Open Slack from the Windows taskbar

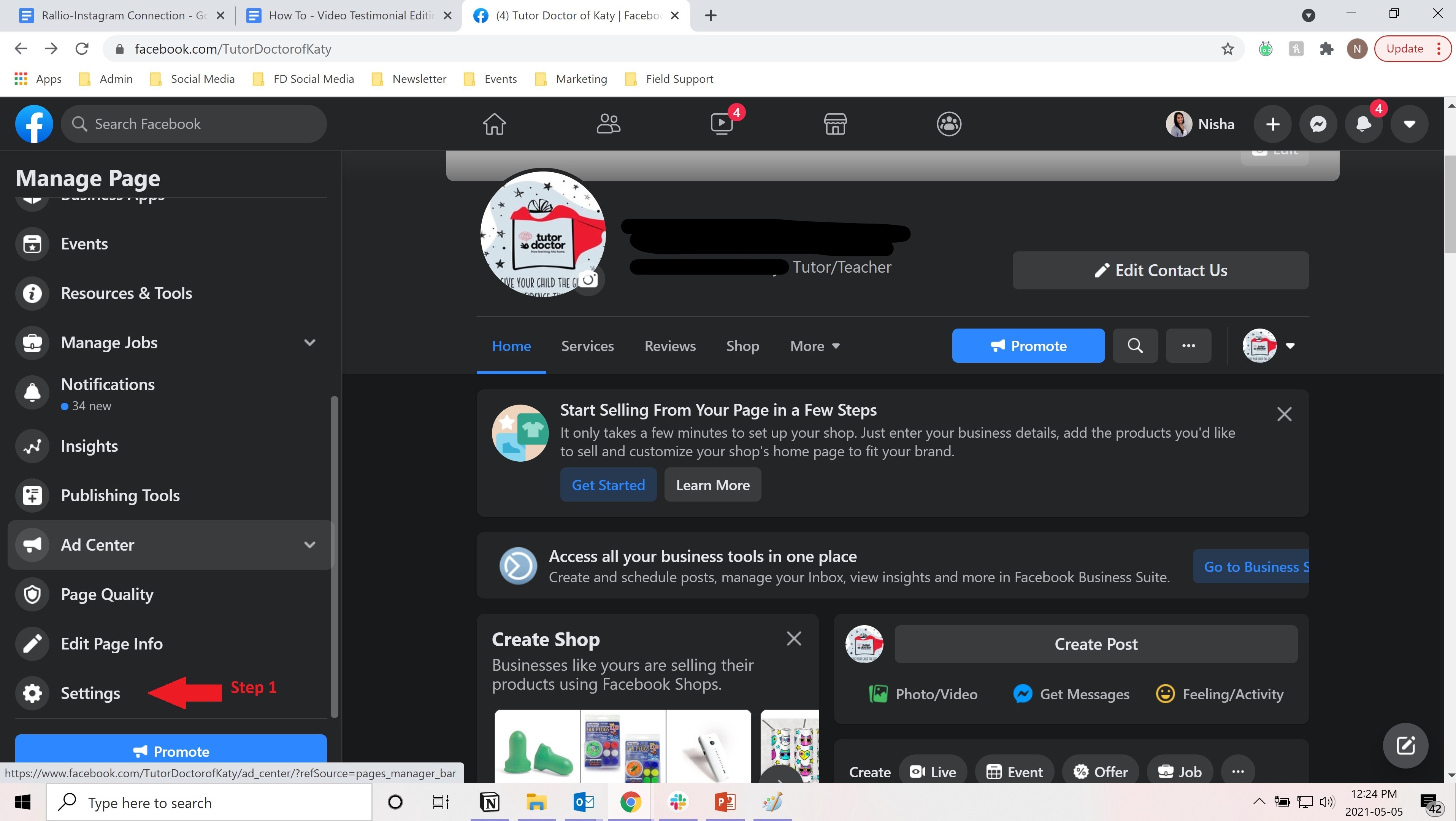[x=678, y=802]
